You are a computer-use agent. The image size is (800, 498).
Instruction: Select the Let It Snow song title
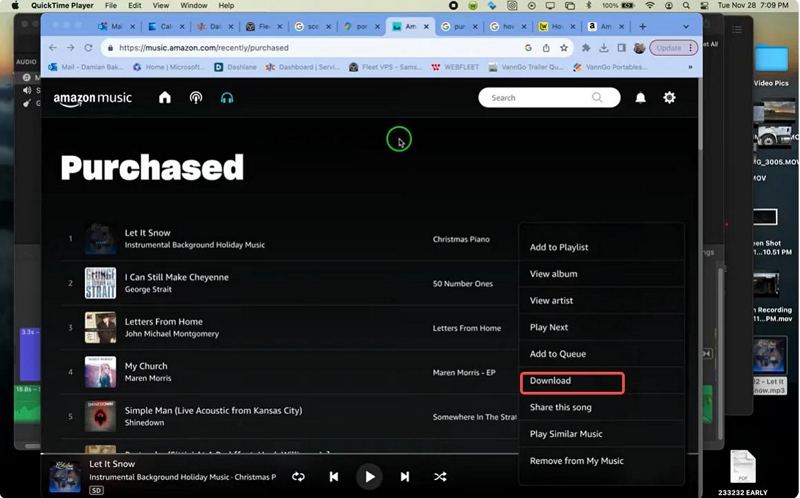point(147,233)
